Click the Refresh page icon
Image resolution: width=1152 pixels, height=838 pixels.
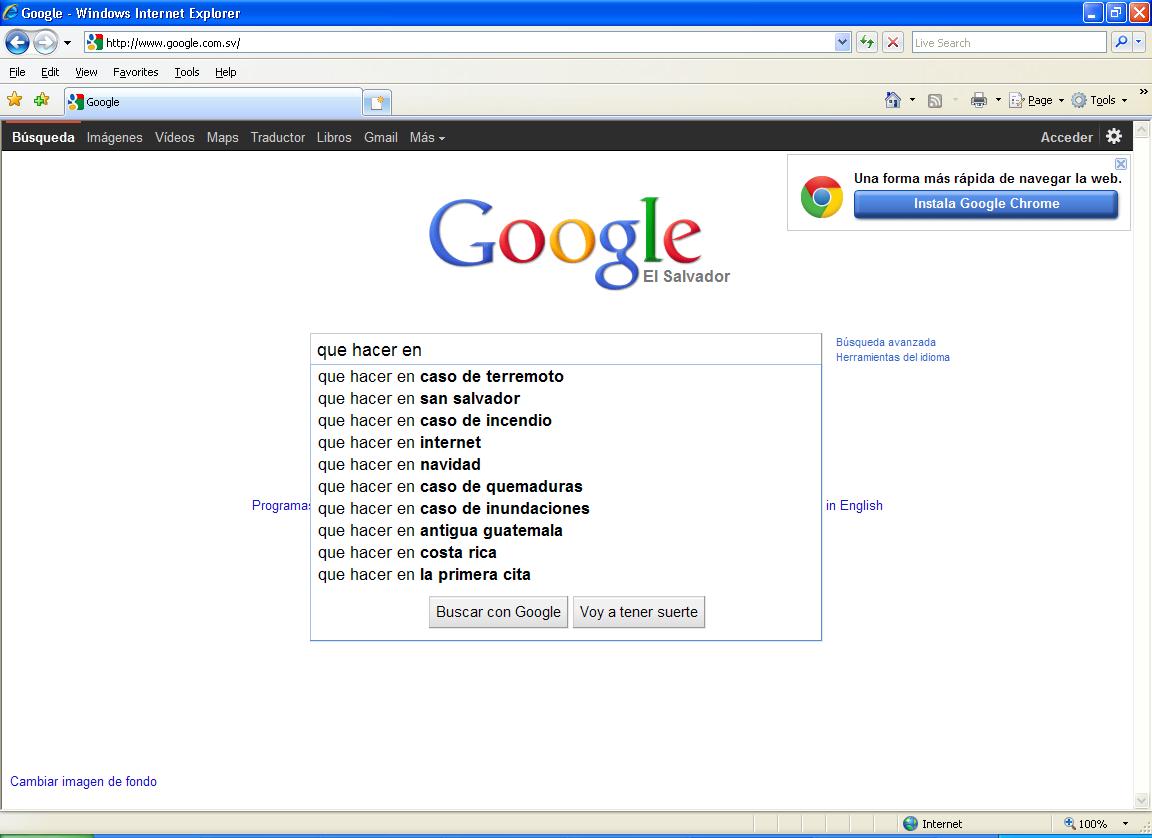[867, 43]
